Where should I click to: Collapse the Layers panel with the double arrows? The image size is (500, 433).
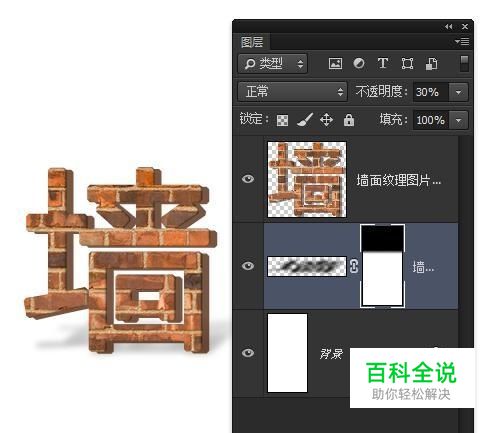449,27
